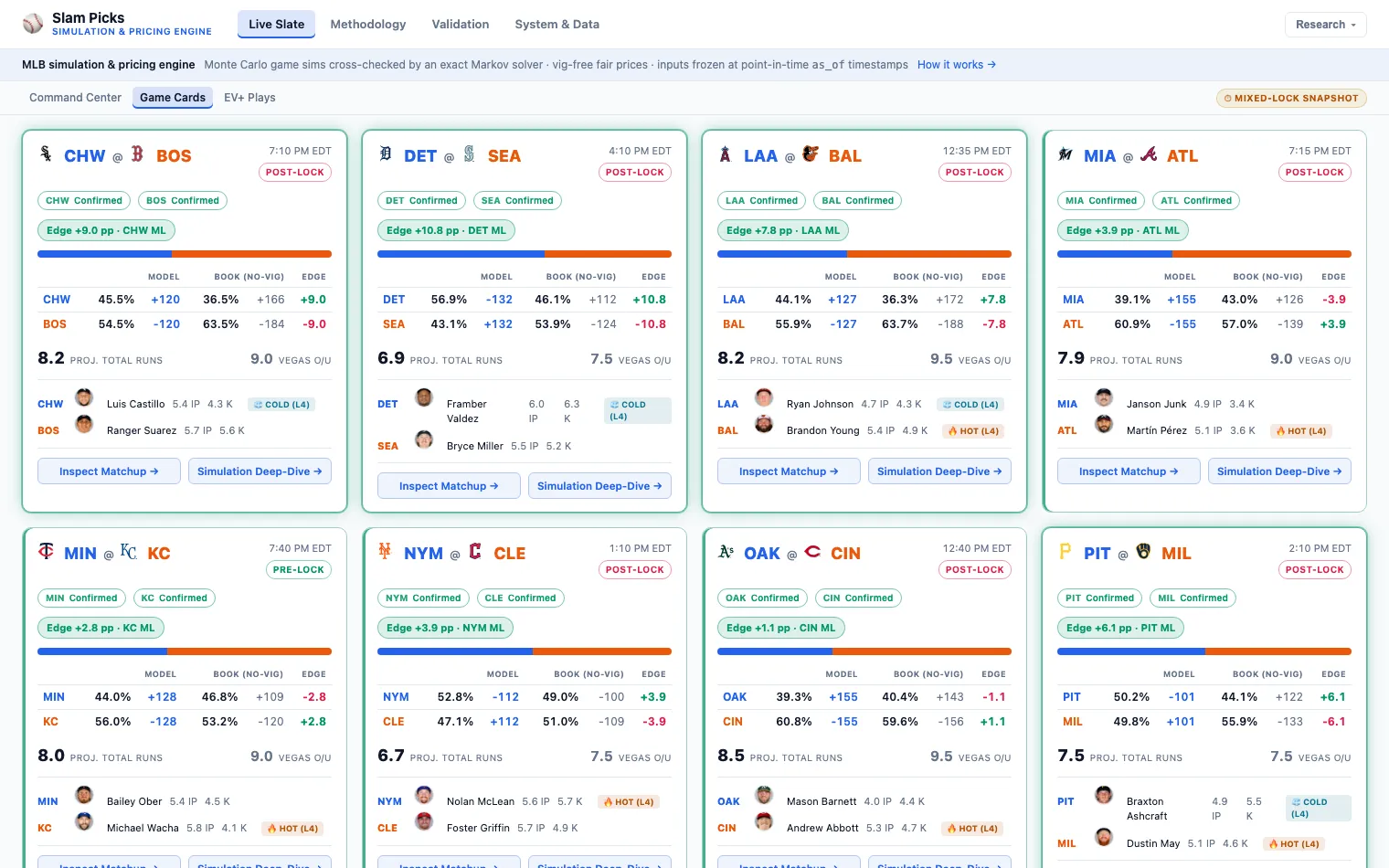Click Luis Castillo's headshot avatar
Viewport: 1389px width, 868px height.
(x=84, y=397)
